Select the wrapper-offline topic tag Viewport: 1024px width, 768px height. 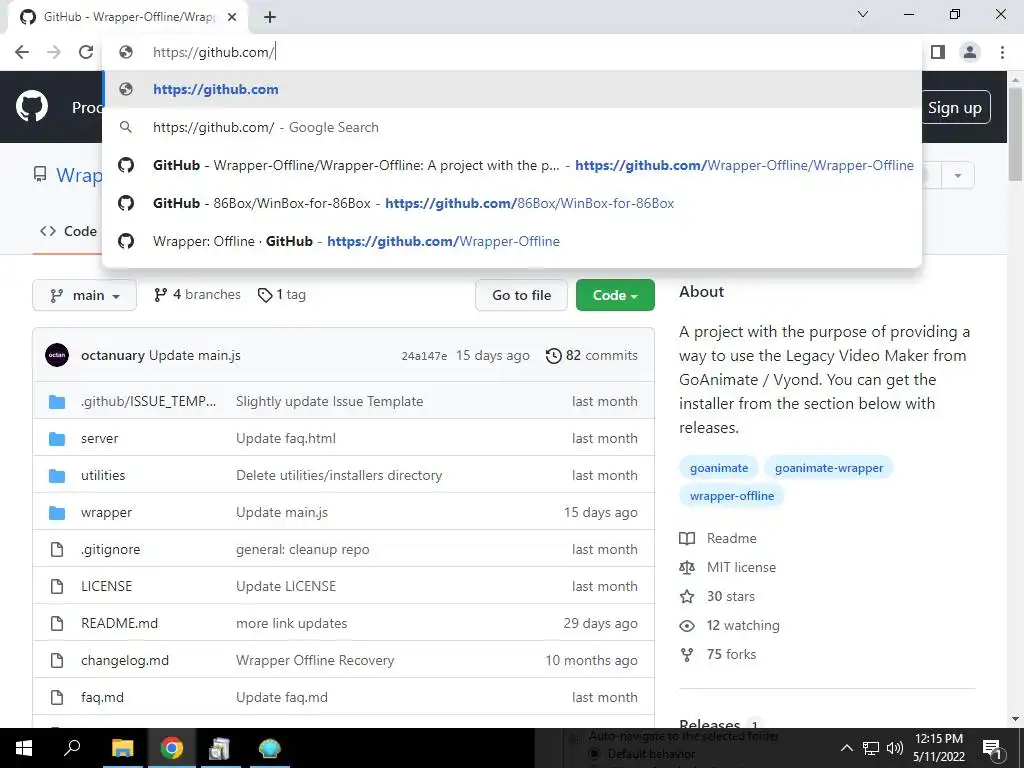pos(731,496)
